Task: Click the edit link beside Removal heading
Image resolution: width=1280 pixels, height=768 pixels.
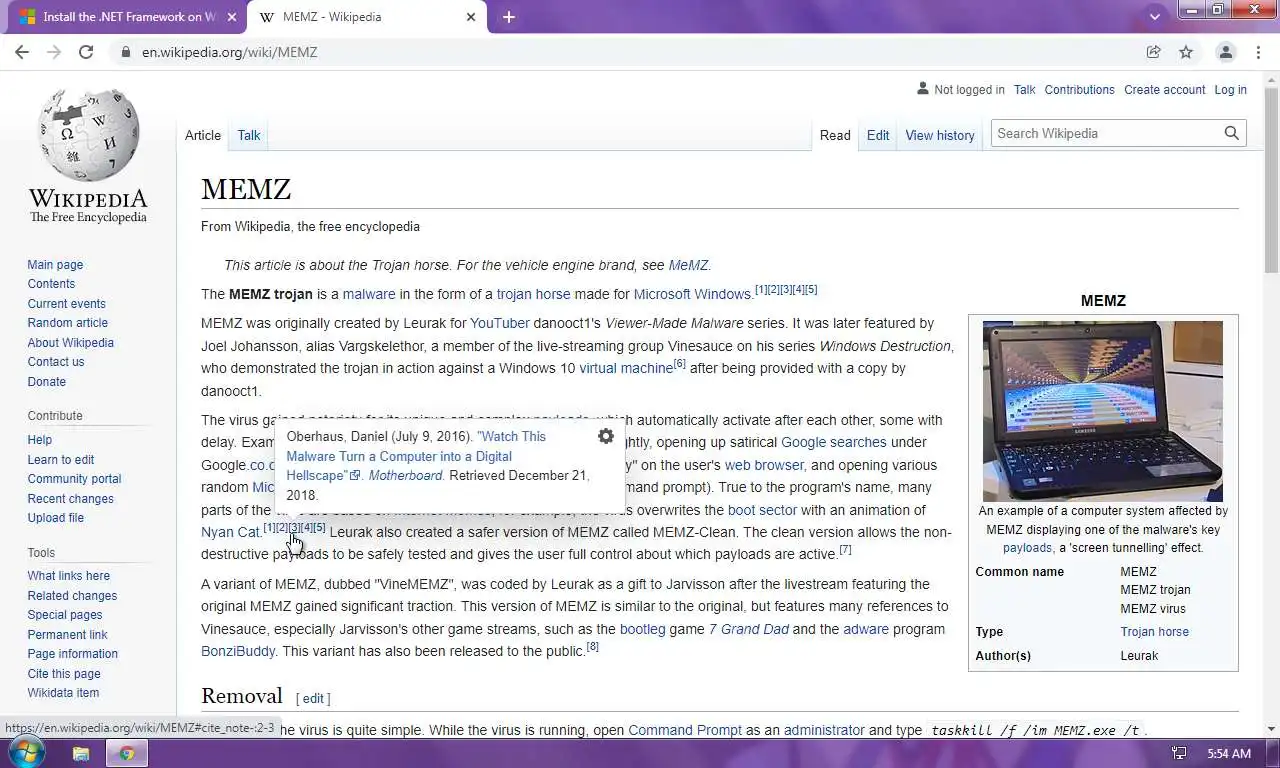Action: click(313, 698)
